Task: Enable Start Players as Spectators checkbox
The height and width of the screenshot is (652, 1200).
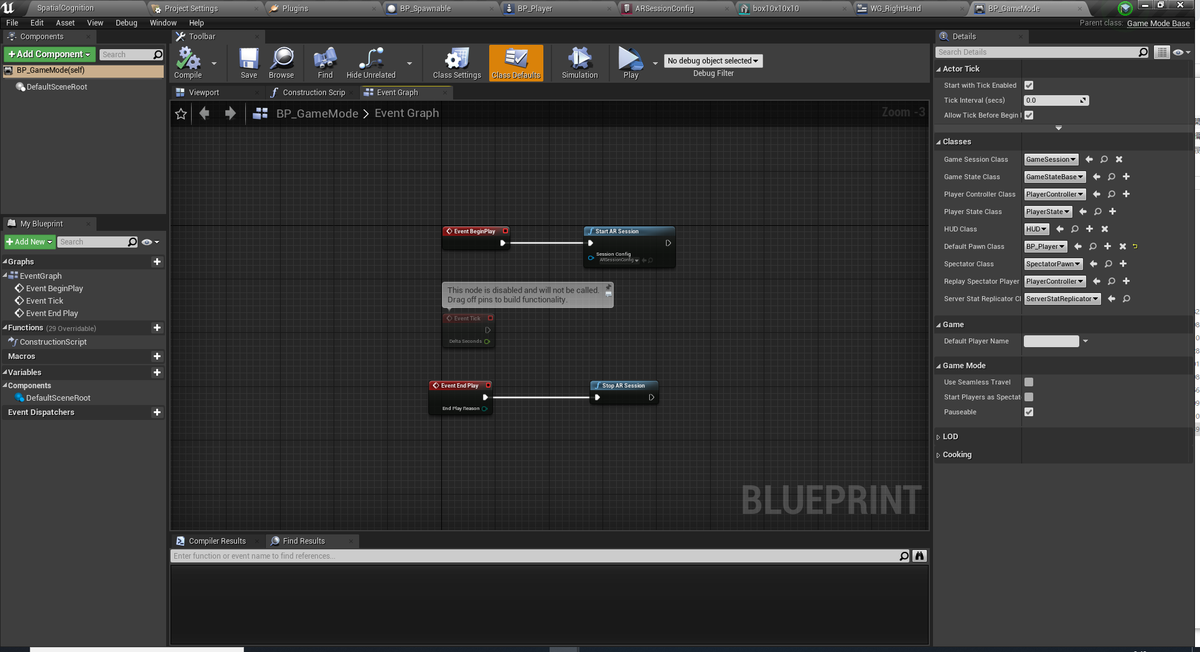Action: [x=1029, y=397]
